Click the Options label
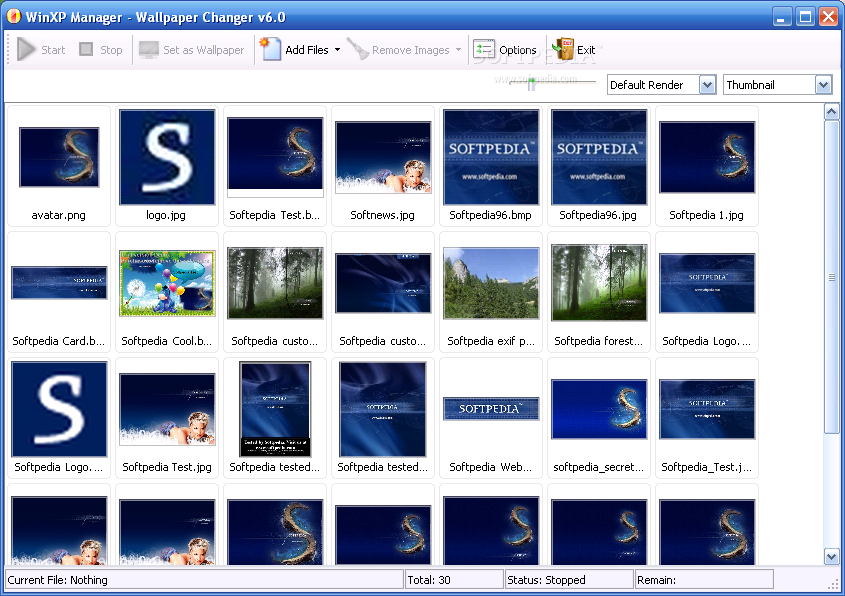Image resolution: width=845 pixels, height=596 pixels. click(517, 50)
